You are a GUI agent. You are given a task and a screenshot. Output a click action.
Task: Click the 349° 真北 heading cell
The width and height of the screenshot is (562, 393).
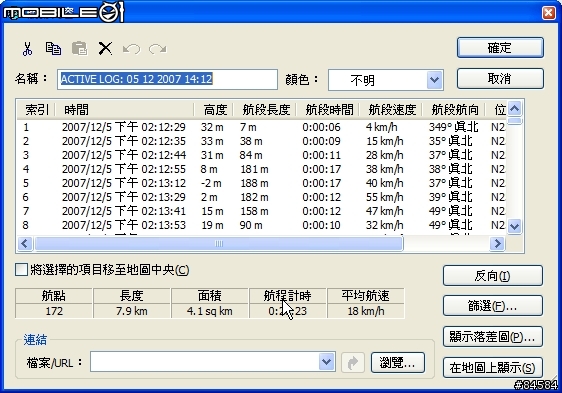point(453,127)
